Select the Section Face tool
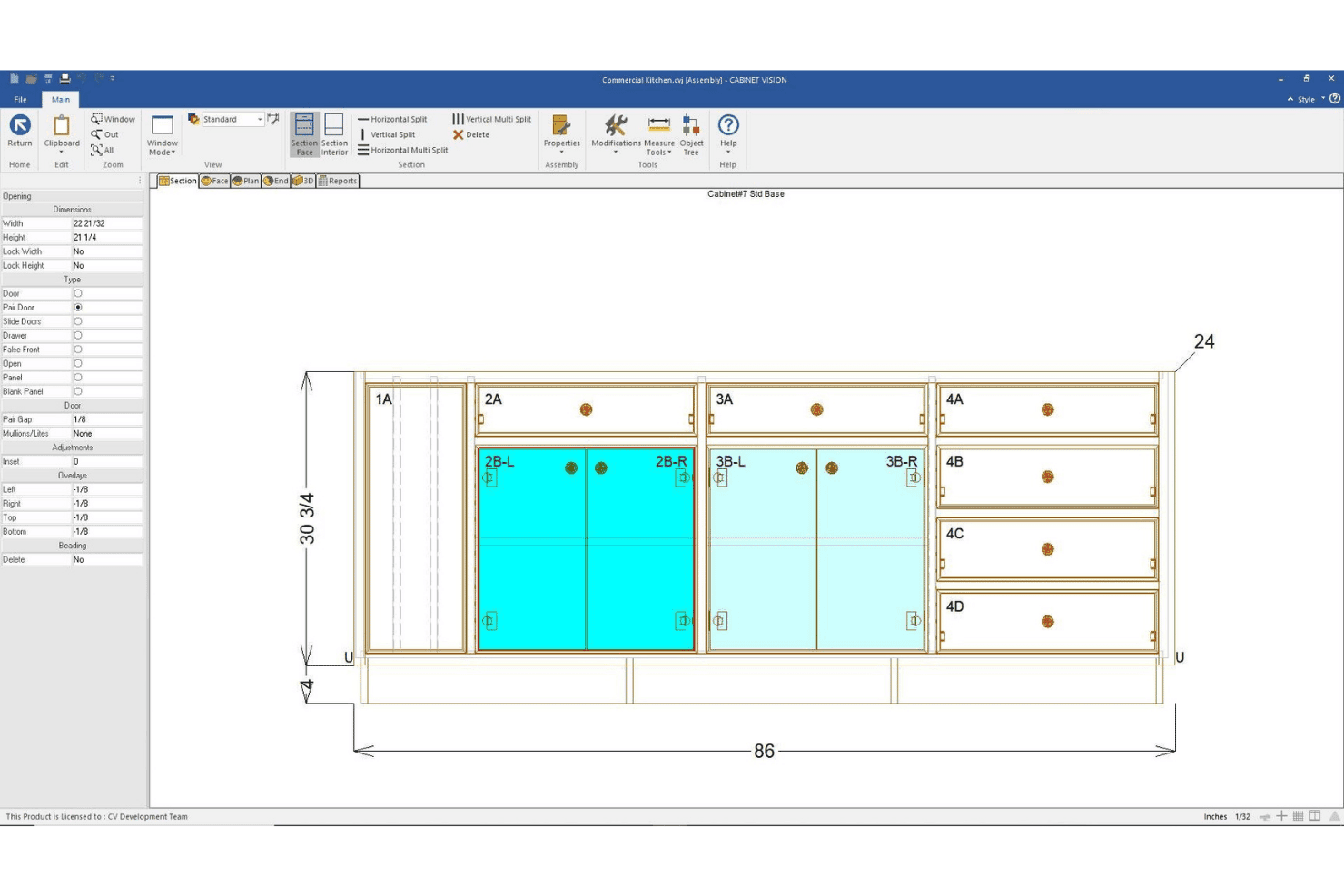The height and width of the screenshot is (896, 1344). click(x=304, y=134)
